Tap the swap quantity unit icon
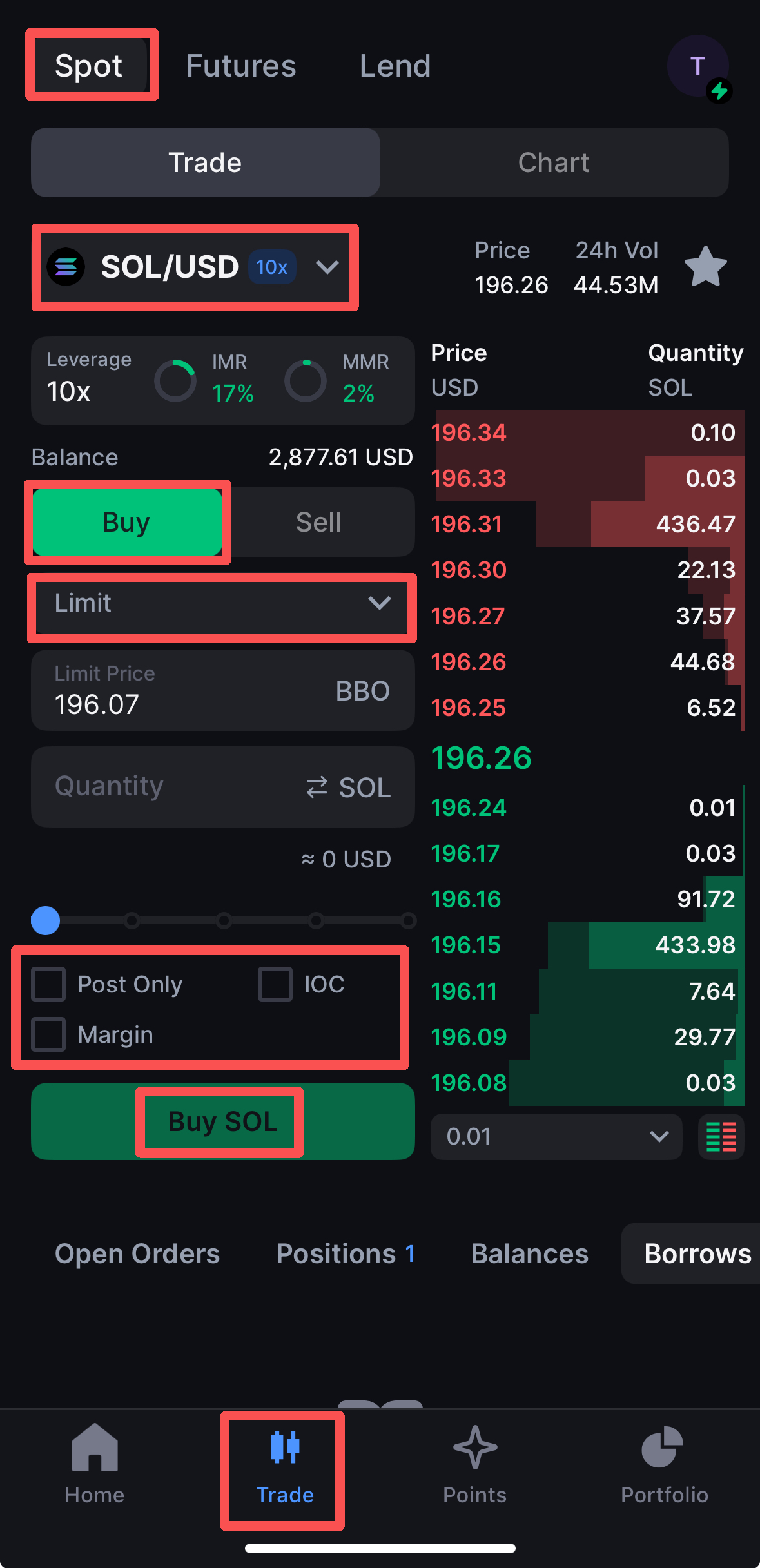 pos(317,787)
